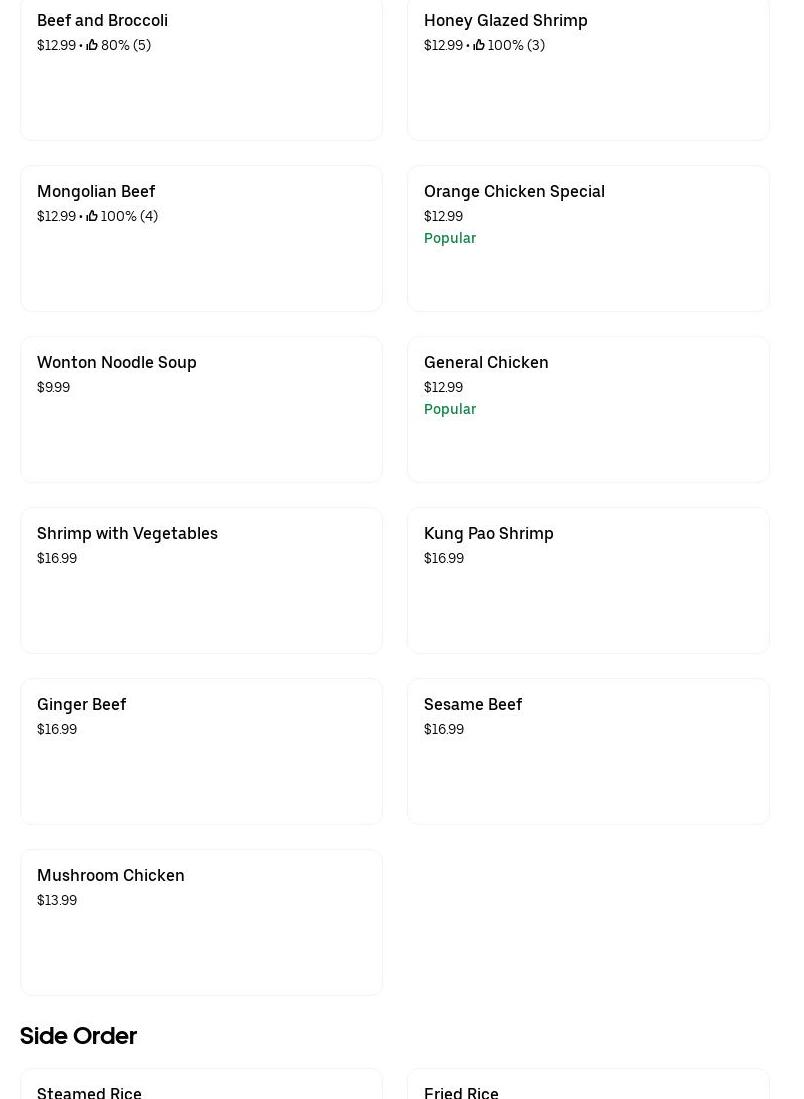Click the Popular label under General Chicken
The image size is (804, 1099).
pyautogui.click(x=450, y=409)
